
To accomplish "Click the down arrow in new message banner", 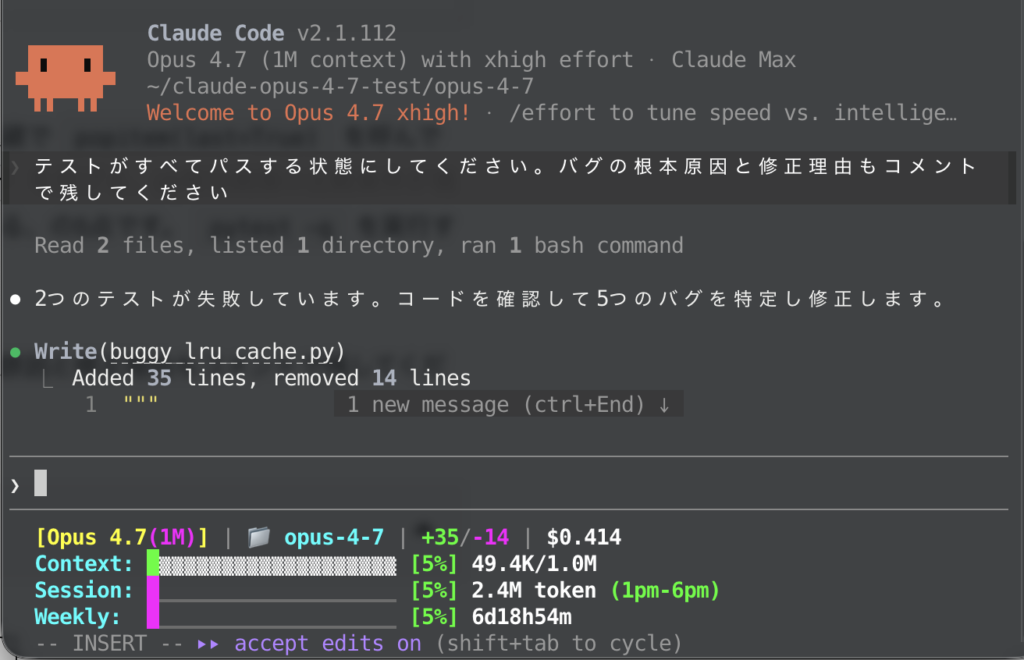I will [x=666, y=404].
